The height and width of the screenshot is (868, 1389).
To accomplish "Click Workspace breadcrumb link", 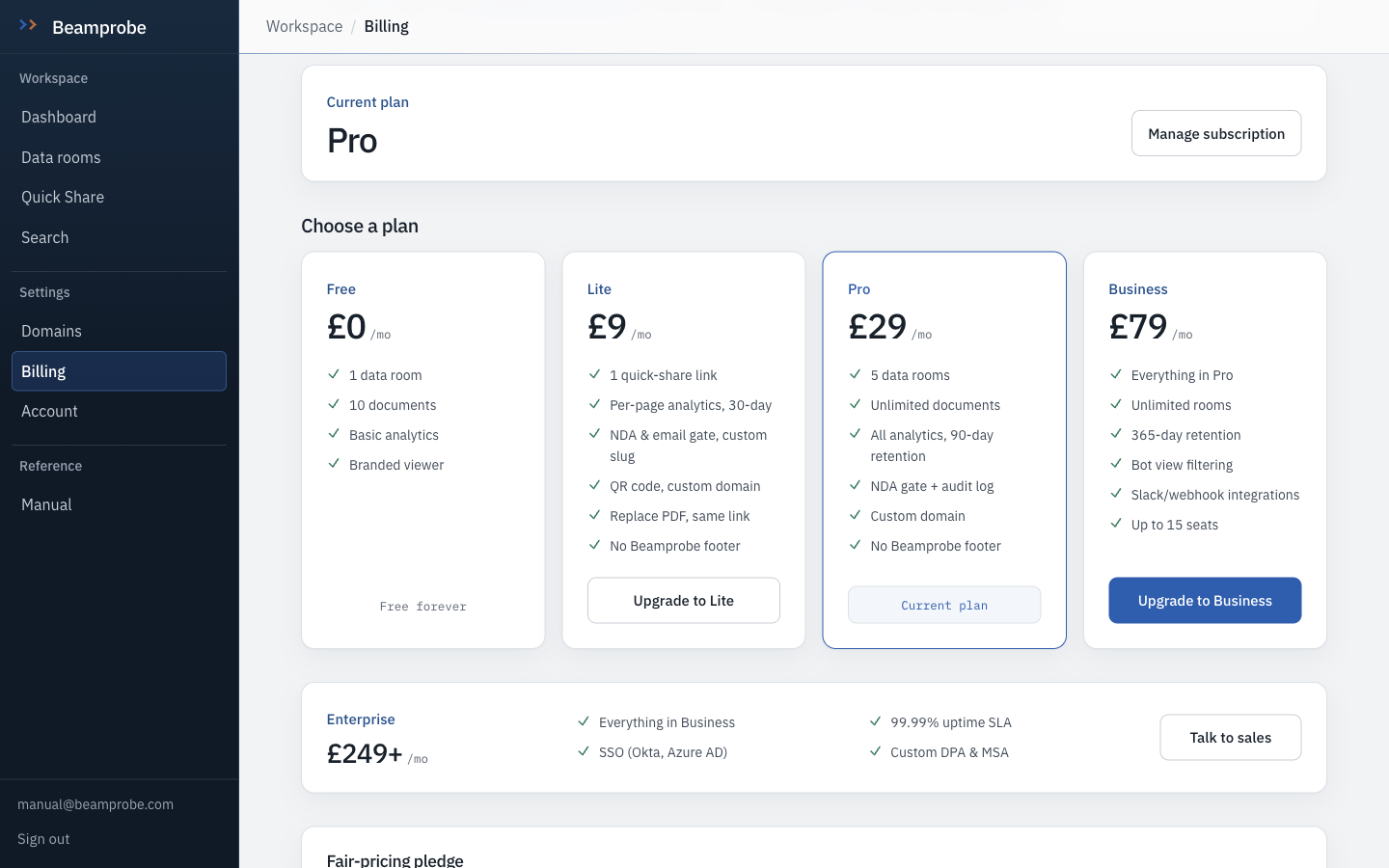I will pyautogui.click(x=305, y=26).
